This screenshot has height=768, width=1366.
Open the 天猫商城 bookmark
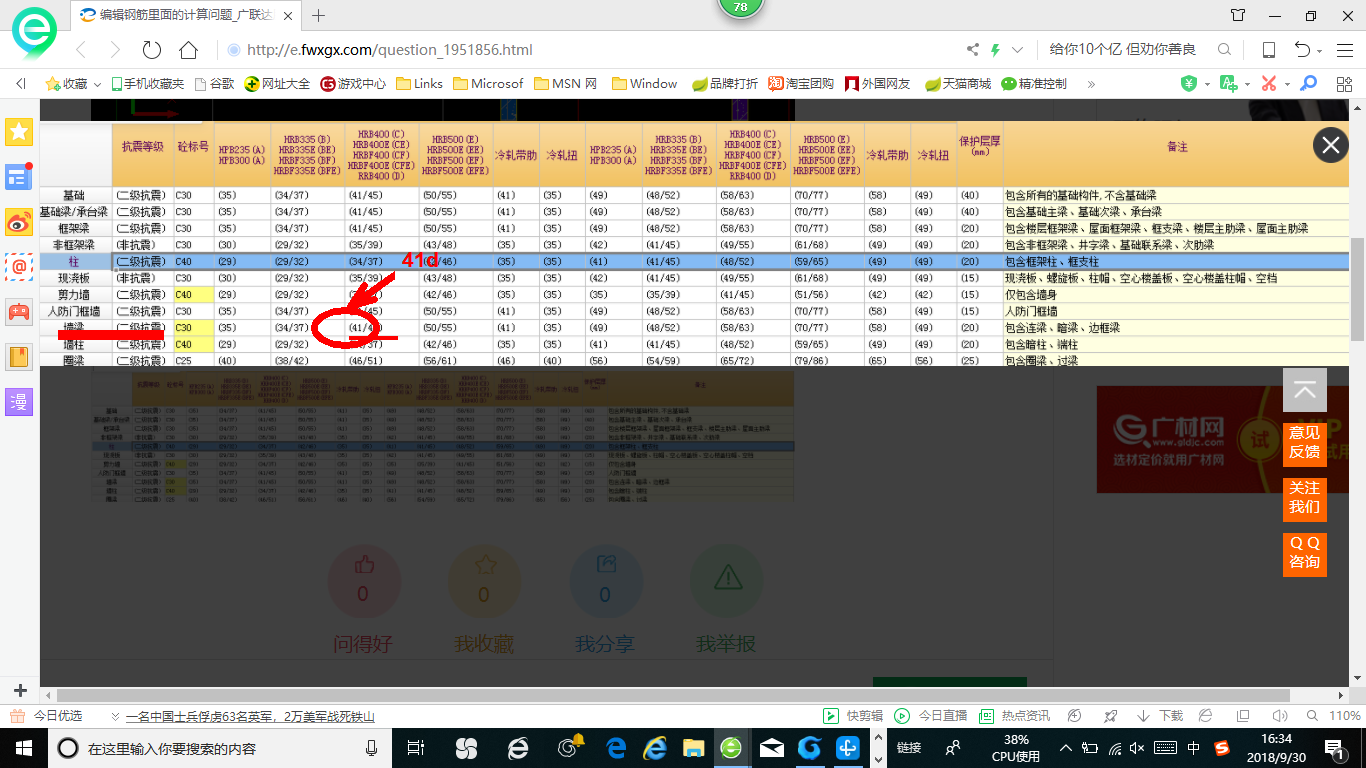pos(958,84)
